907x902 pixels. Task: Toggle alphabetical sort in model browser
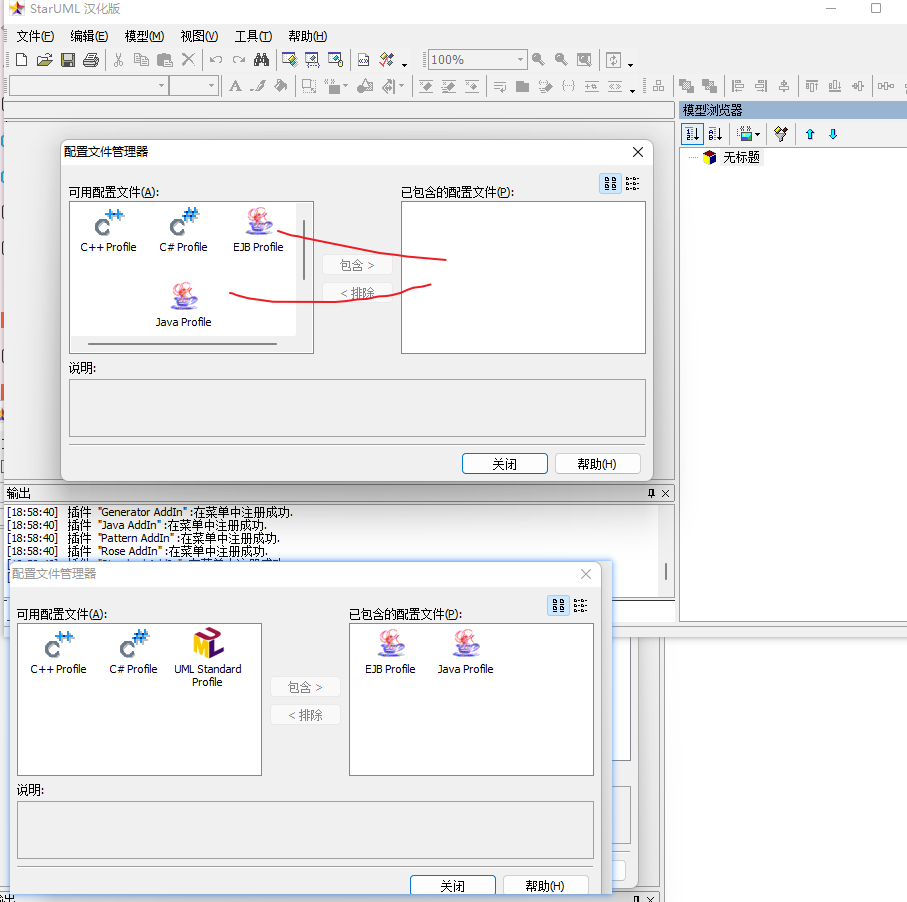716,134
